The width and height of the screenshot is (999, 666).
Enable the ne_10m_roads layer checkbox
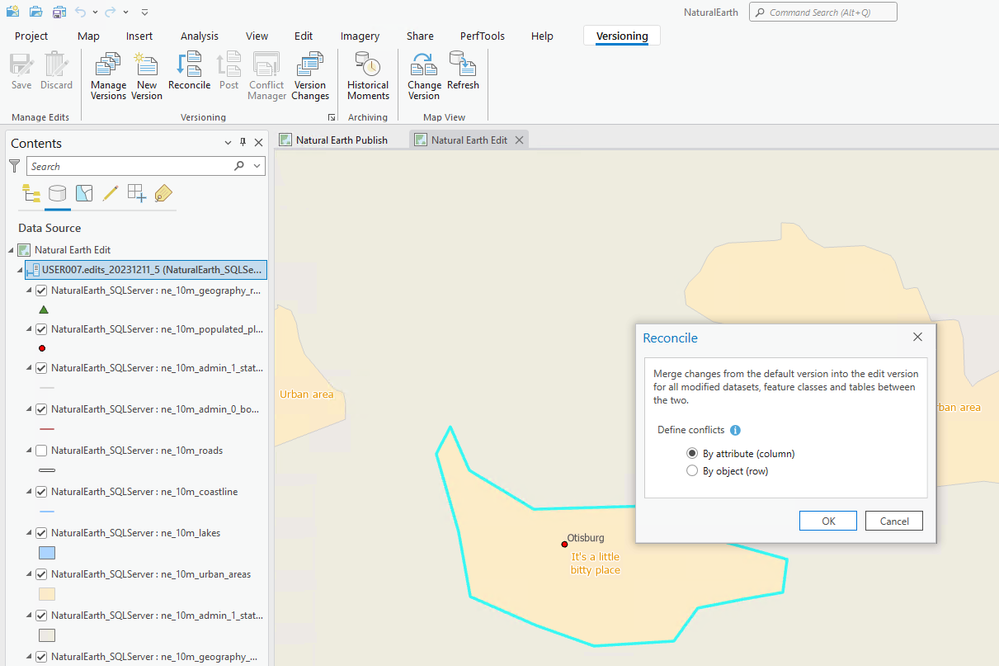42,451
